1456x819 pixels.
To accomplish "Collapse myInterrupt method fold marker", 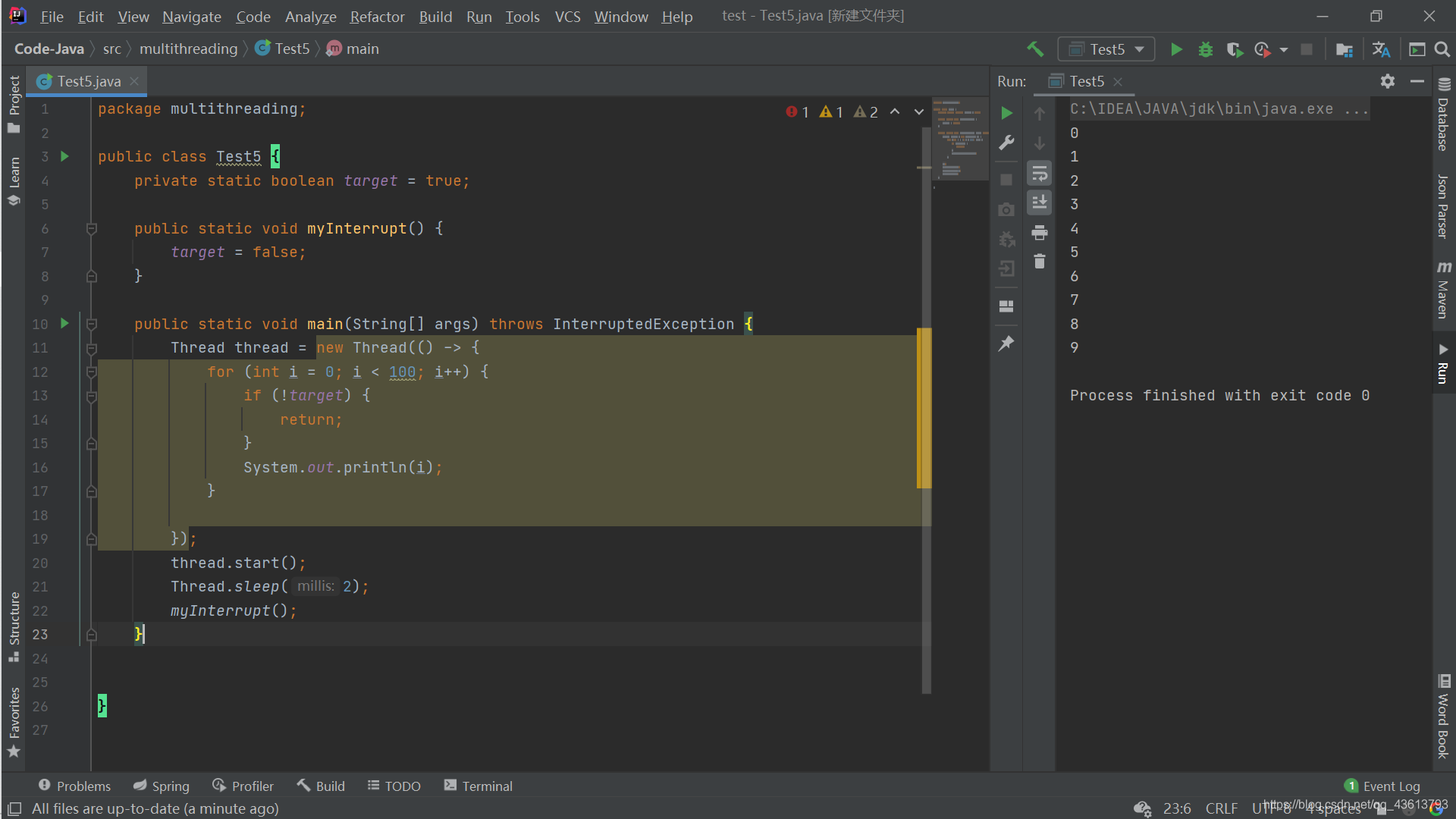I will pyautogui.click(x=92, y=229).
